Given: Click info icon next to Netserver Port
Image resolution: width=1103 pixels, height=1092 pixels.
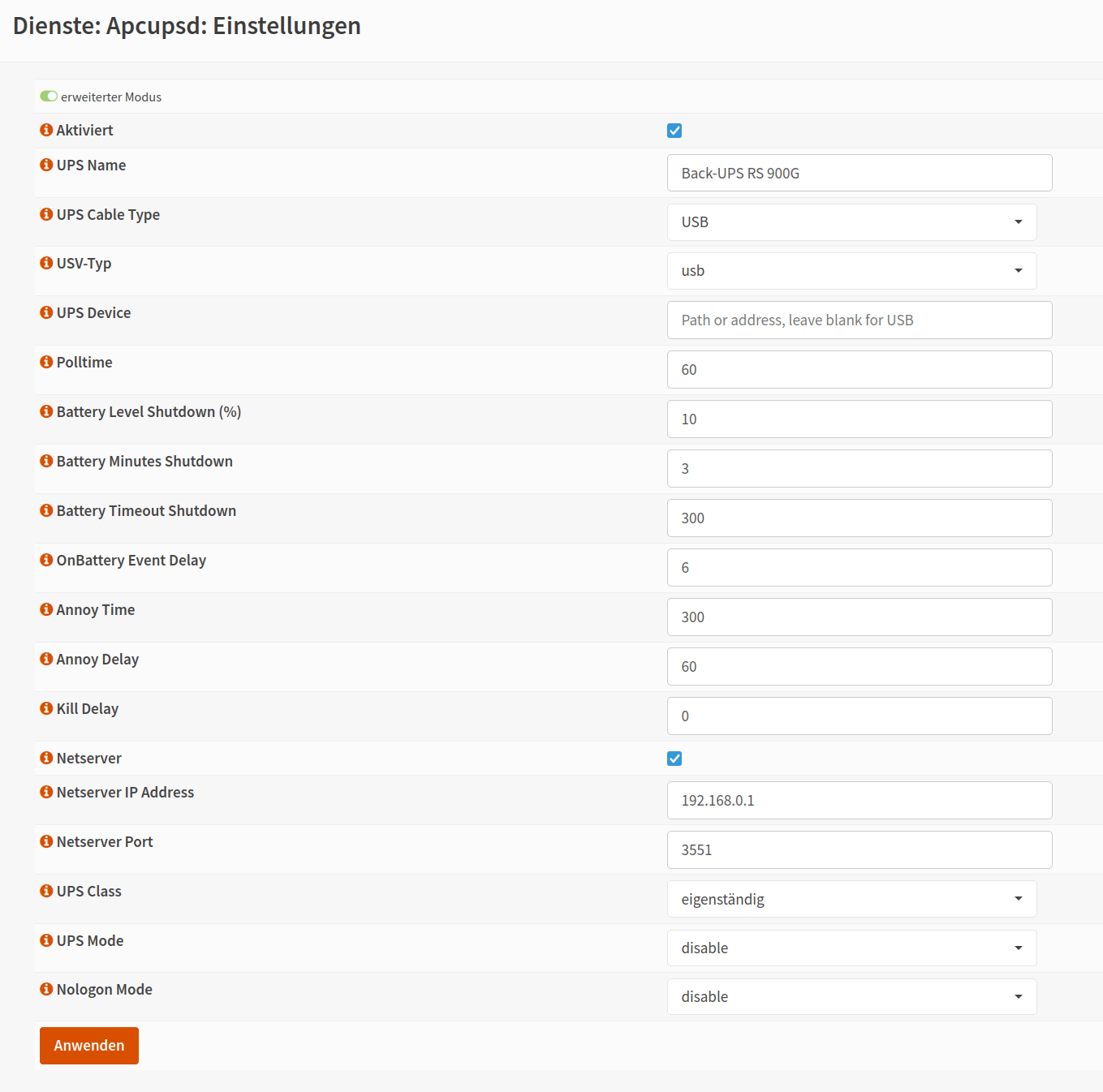Looking at the screenshot, I should [x=46, y=841].
